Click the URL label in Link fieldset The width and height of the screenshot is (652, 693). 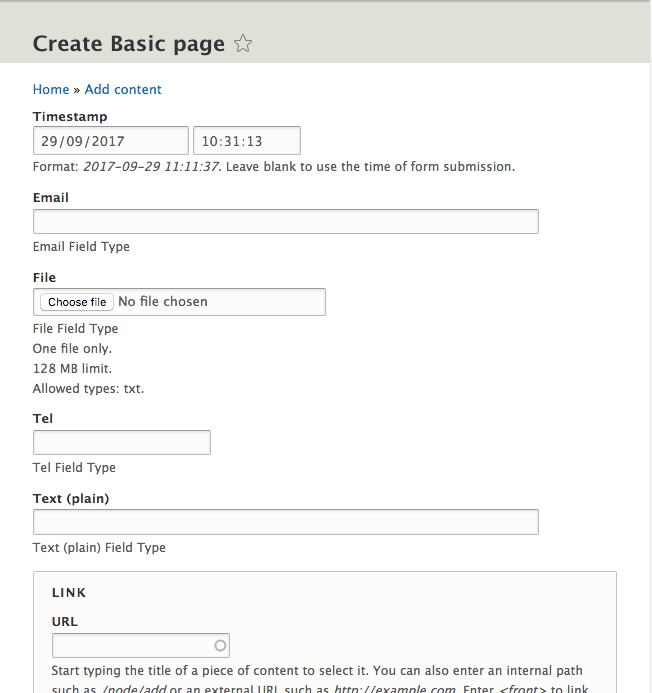click(x=65, y=621)
